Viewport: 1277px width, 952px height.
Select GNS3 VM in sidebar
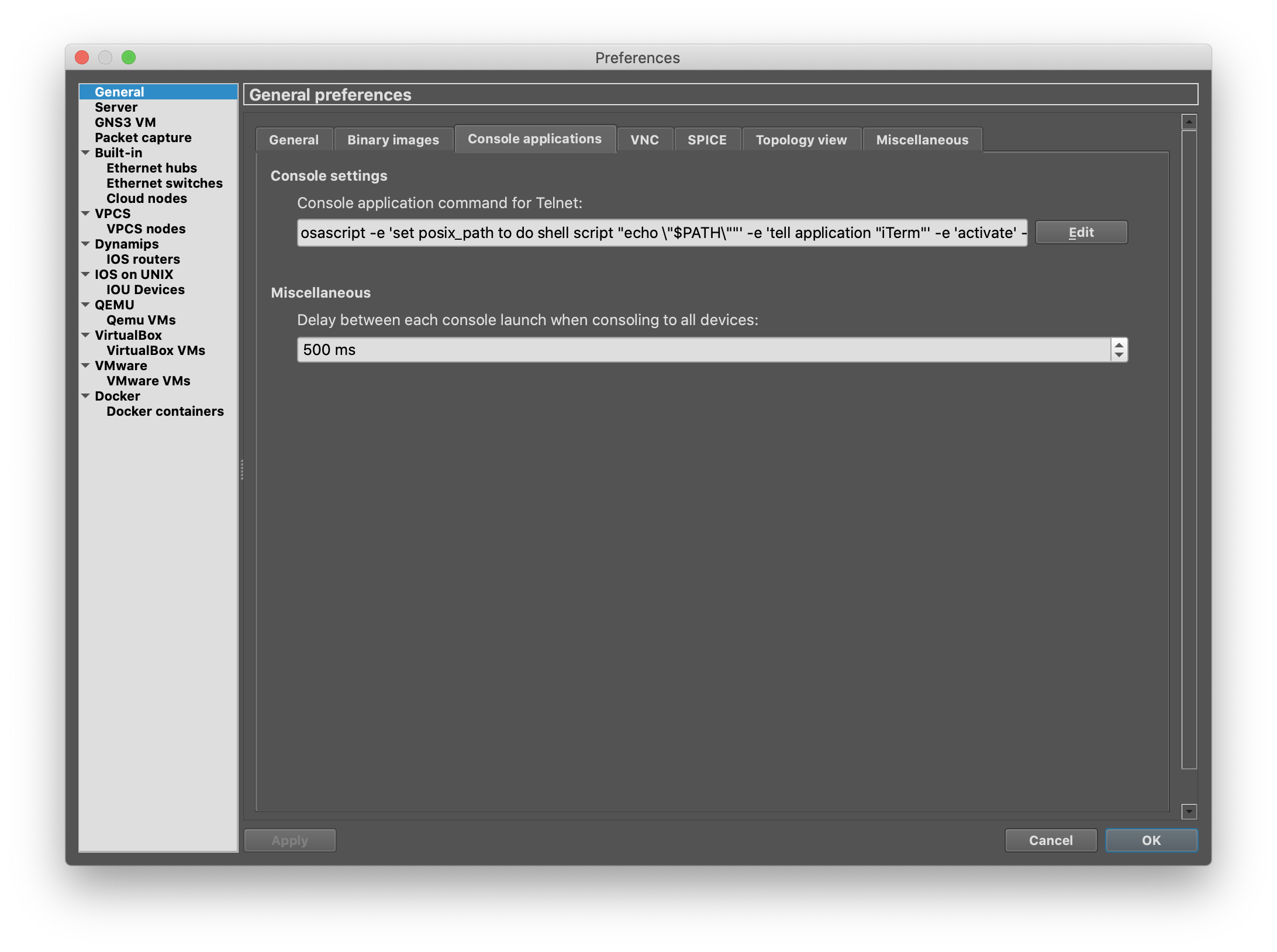(125, 122)
